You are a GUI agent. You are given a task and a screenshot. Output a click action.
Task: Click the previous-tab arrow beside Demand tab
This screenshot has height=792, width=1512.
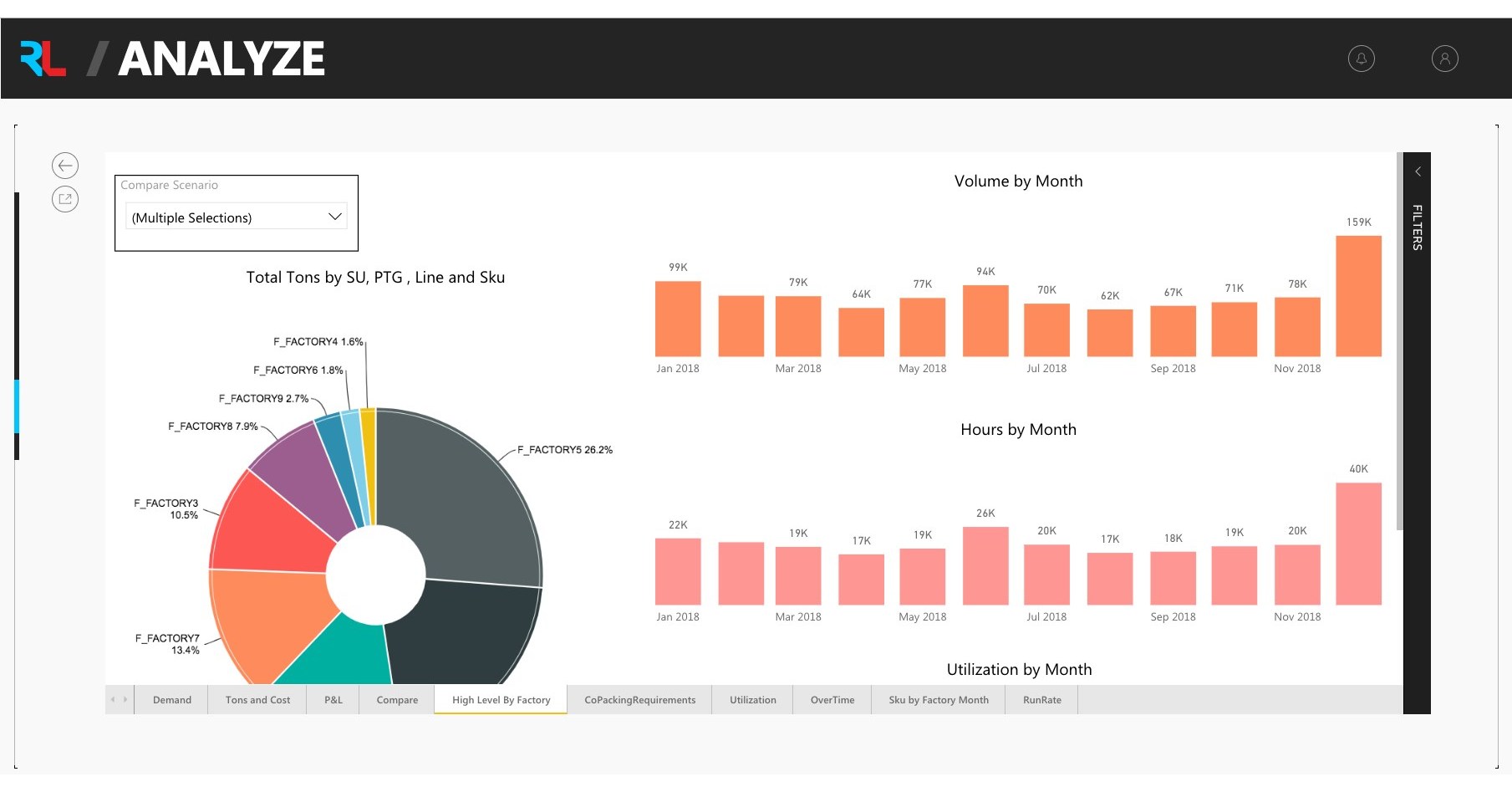click(114, 699)
